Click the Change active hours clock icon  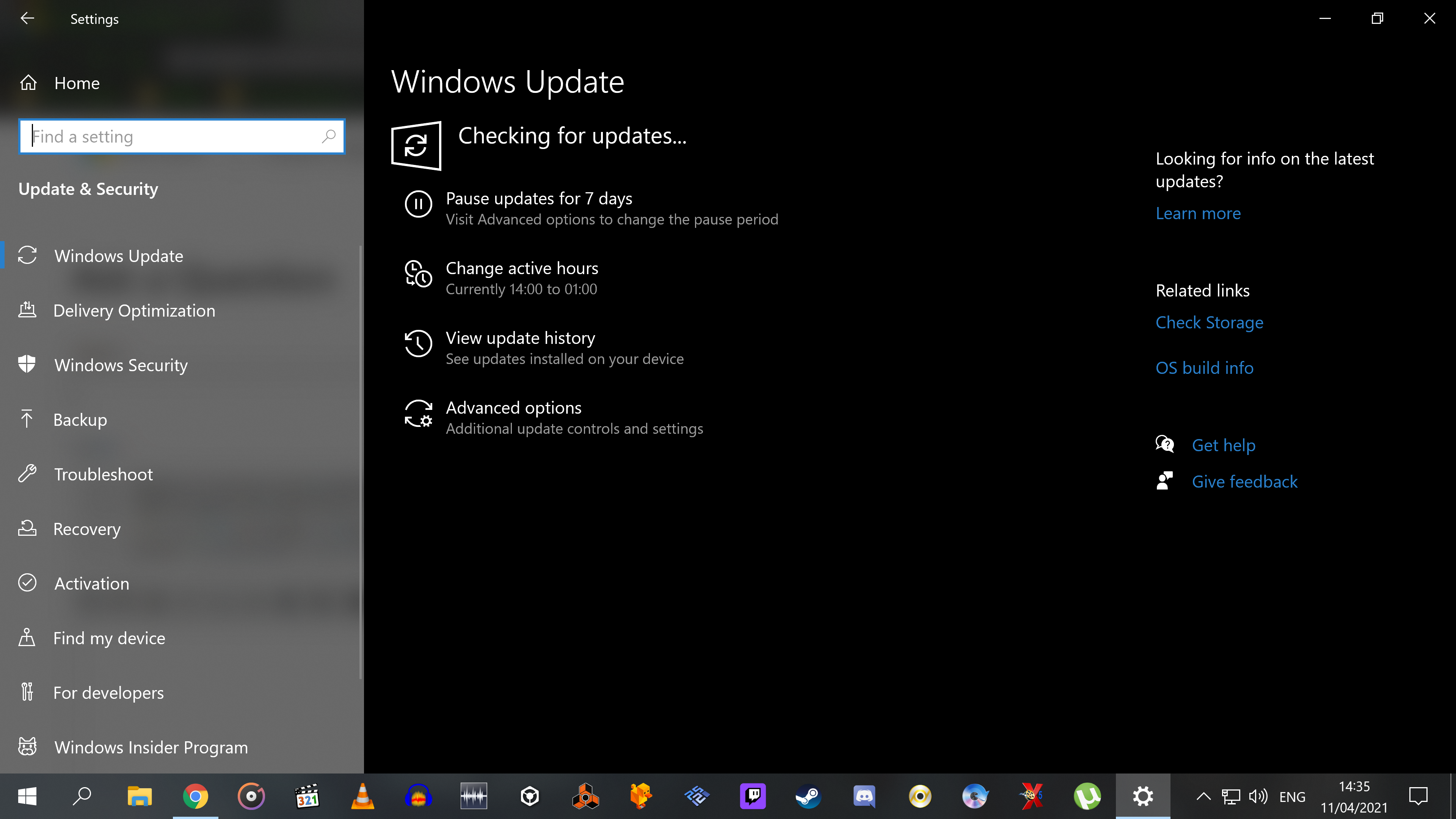click(418, 273)
